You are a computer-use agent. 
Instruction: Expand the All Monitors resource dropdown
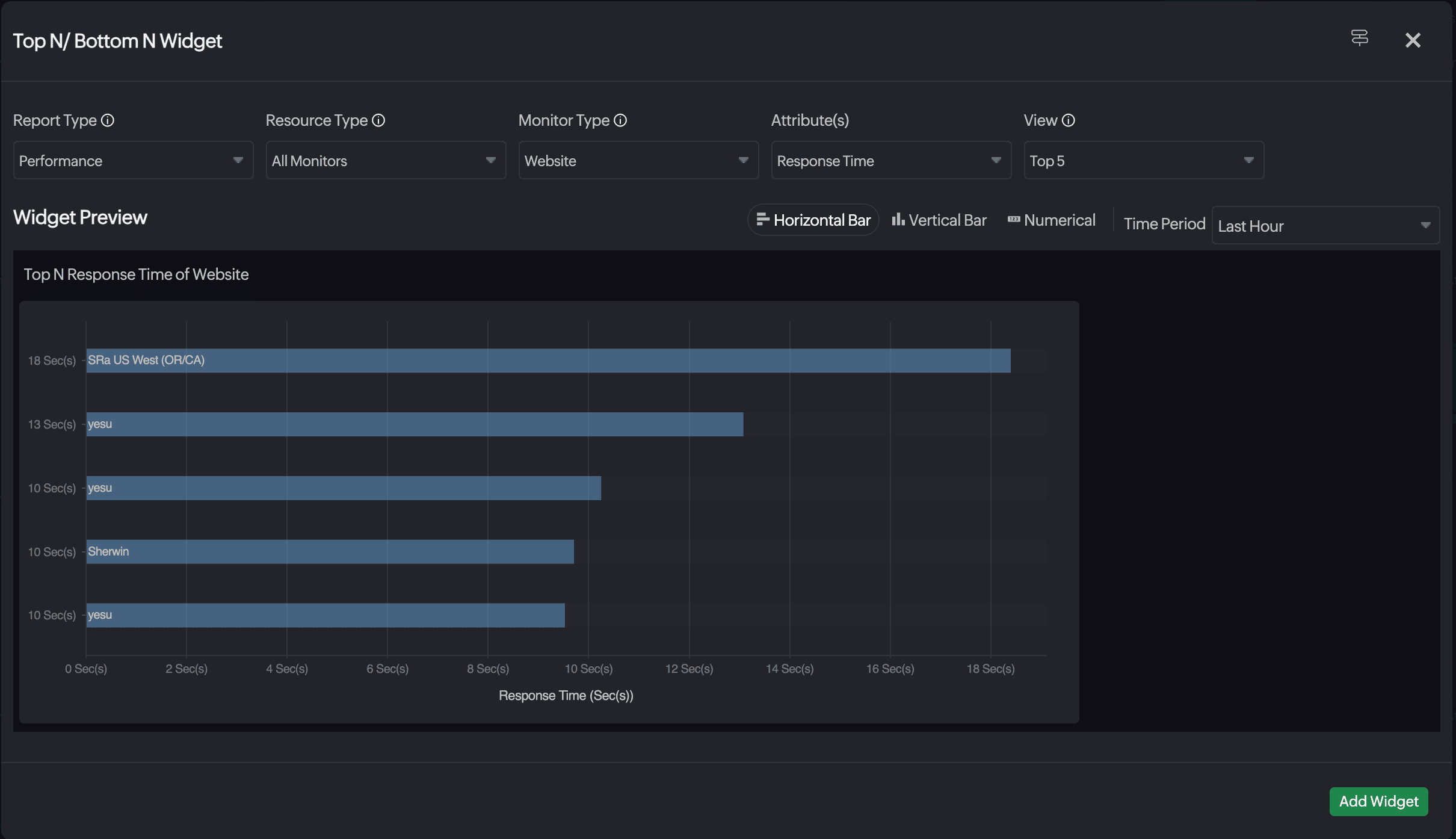pyautogui.click(x=386, y=161)
